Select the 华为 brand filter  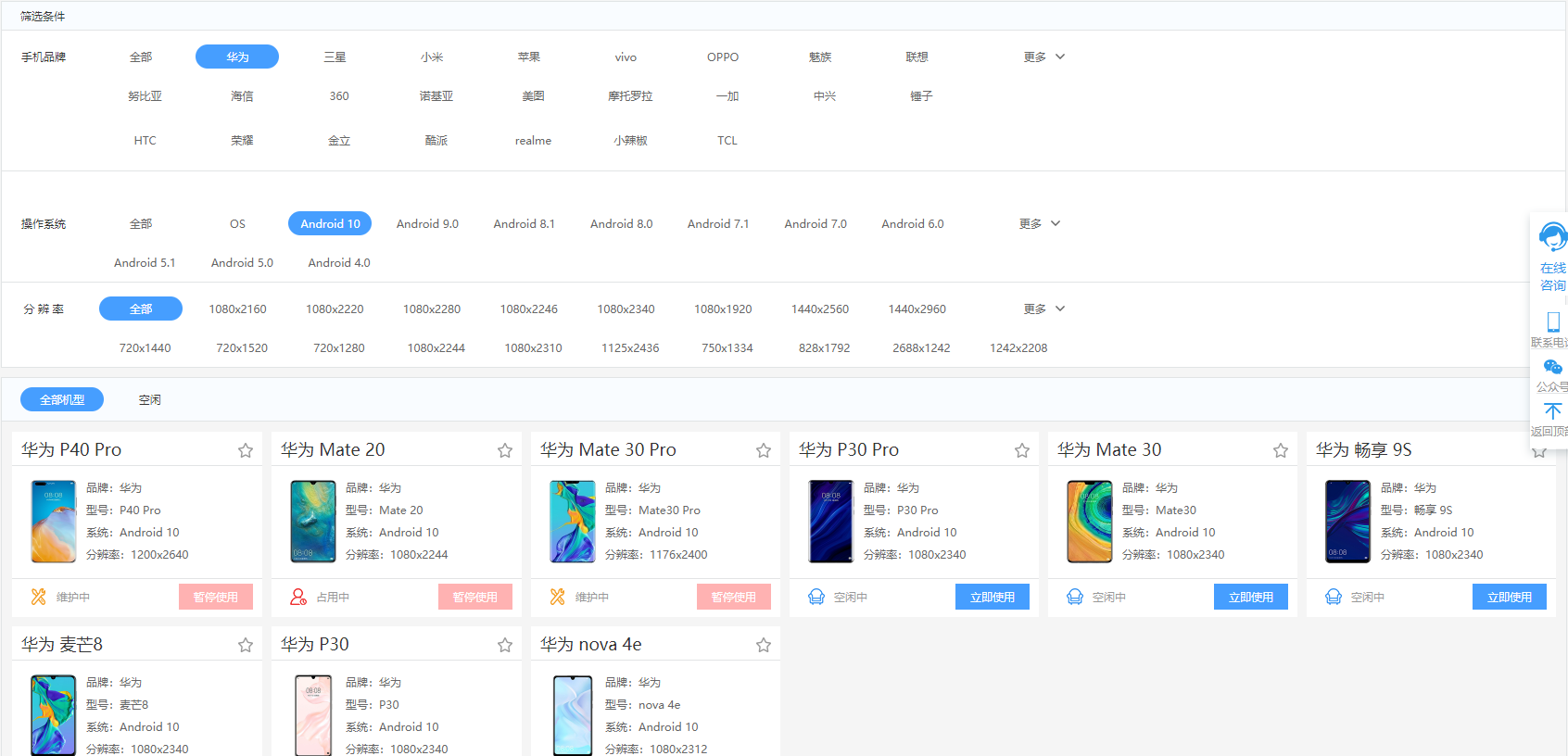(237, 57)
